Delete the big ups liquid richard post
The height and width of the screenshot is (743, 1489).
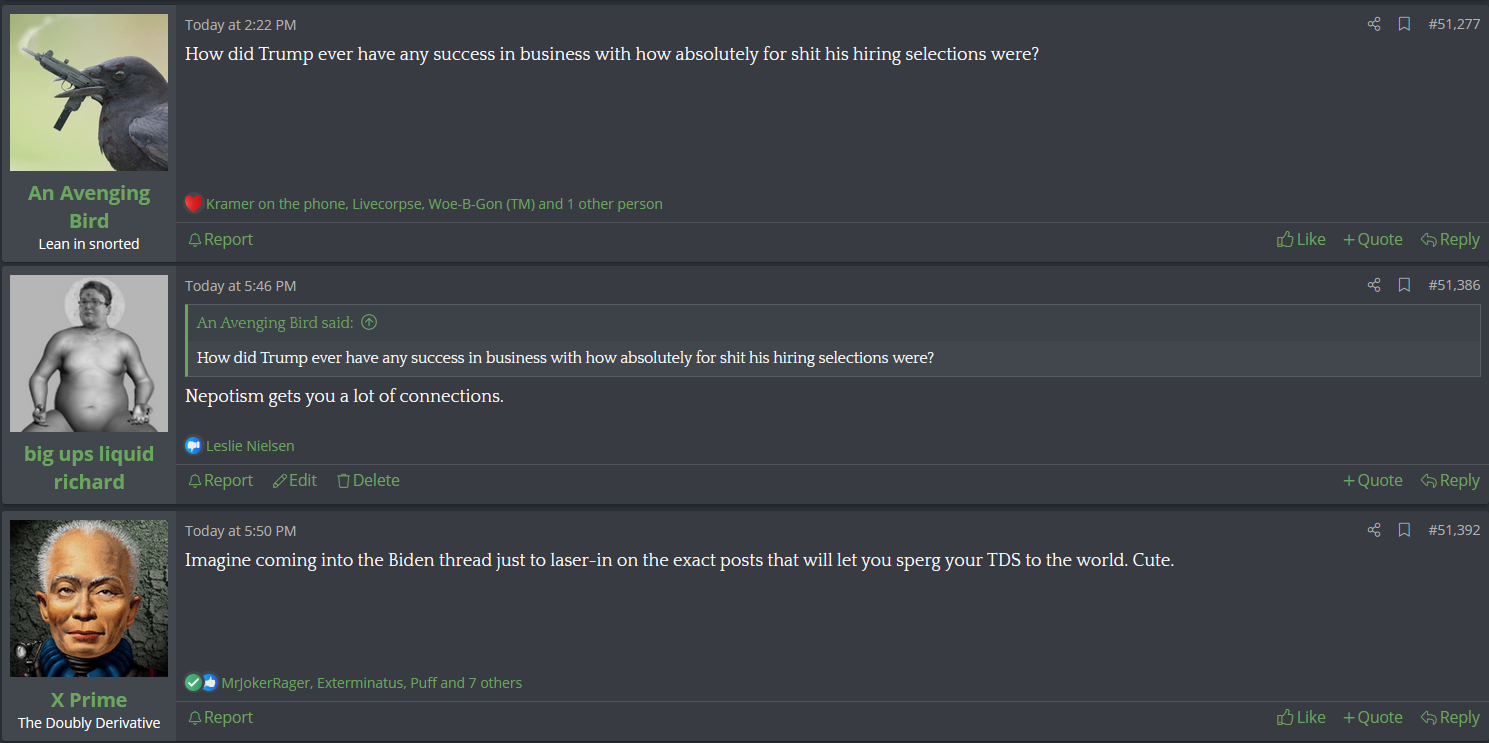(368, 480)
